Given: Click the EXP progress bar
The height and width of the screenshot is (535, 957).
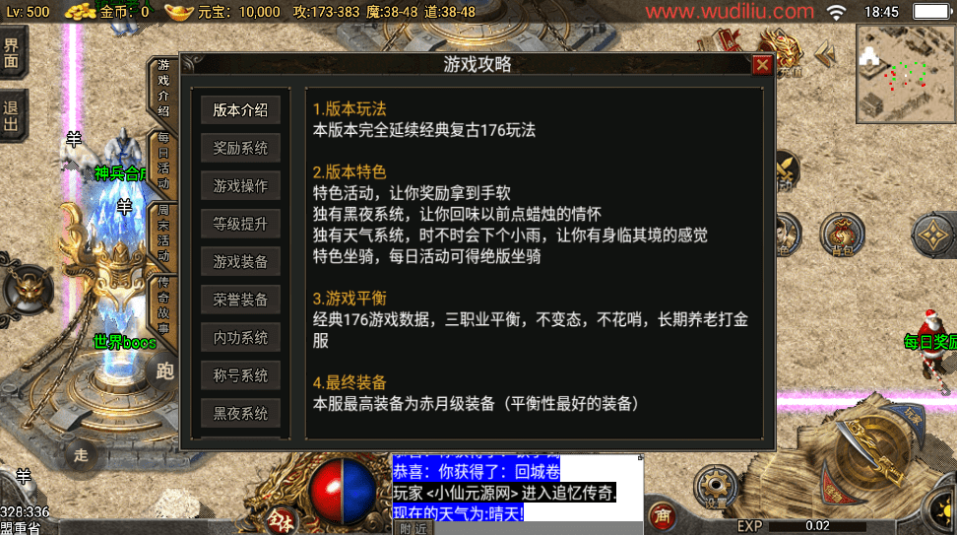Looking at the screenshot, I should point(817,525).
